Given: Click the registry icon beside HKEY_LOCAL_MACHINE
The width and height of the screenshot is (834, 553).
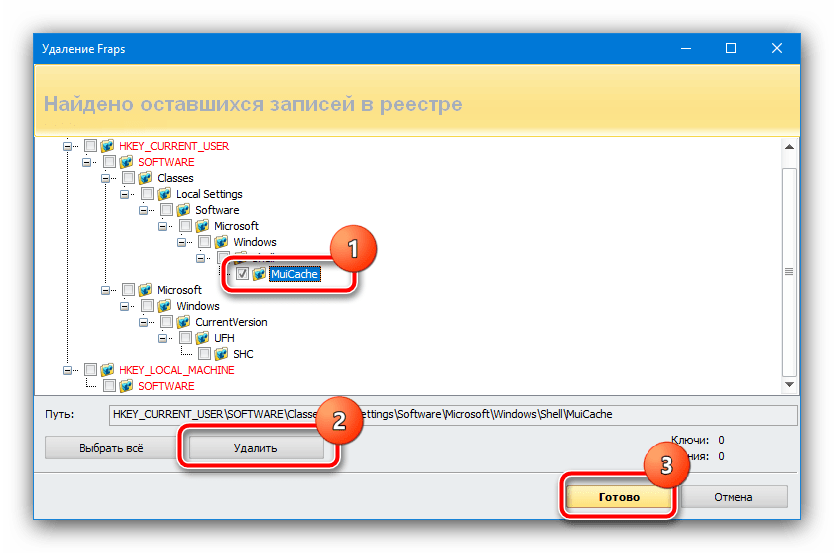Looking at the screenshot, I should click(x=108, y=370).
